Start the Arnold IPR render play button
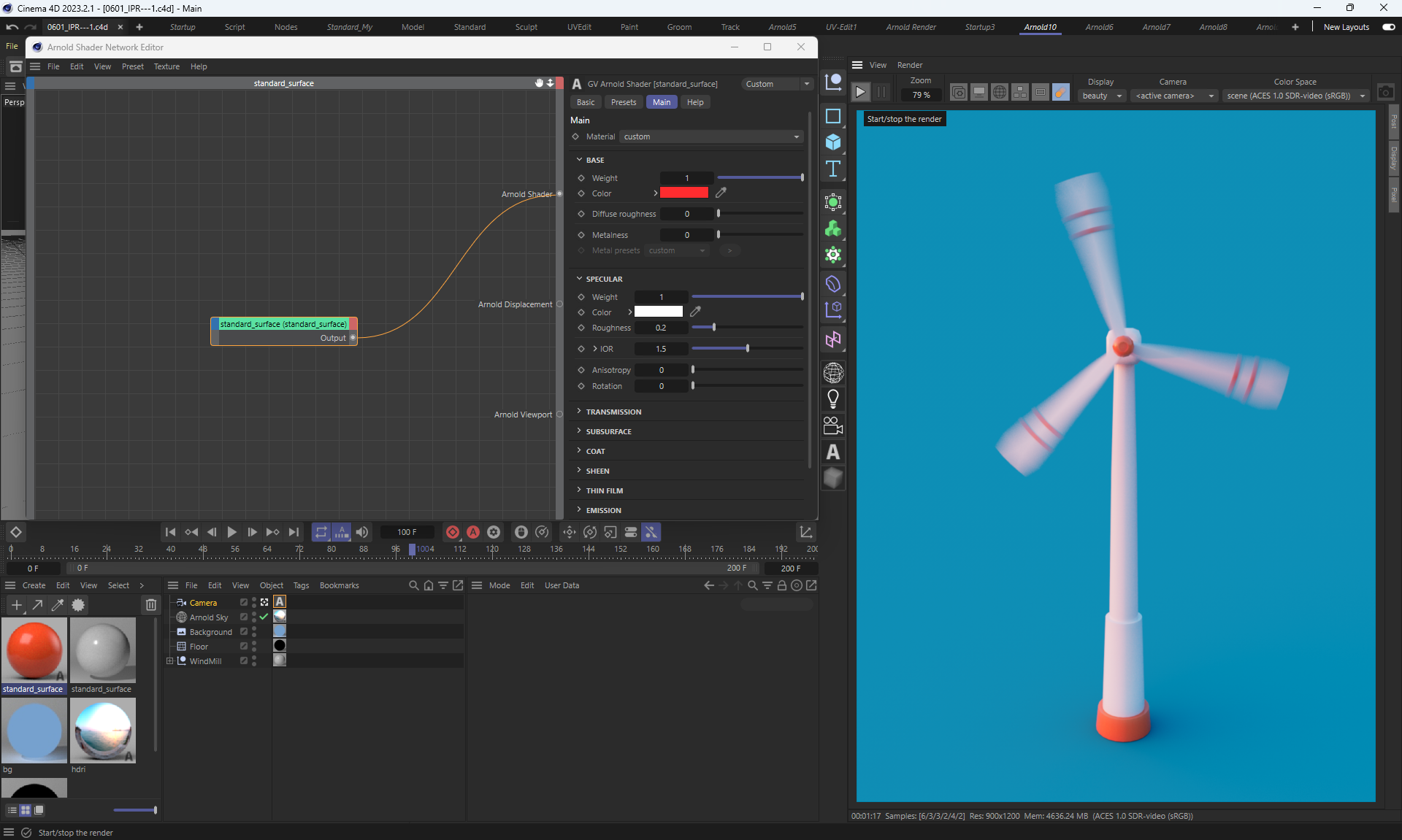Viewport: 1402px width, 840px height. click(860, 92)
